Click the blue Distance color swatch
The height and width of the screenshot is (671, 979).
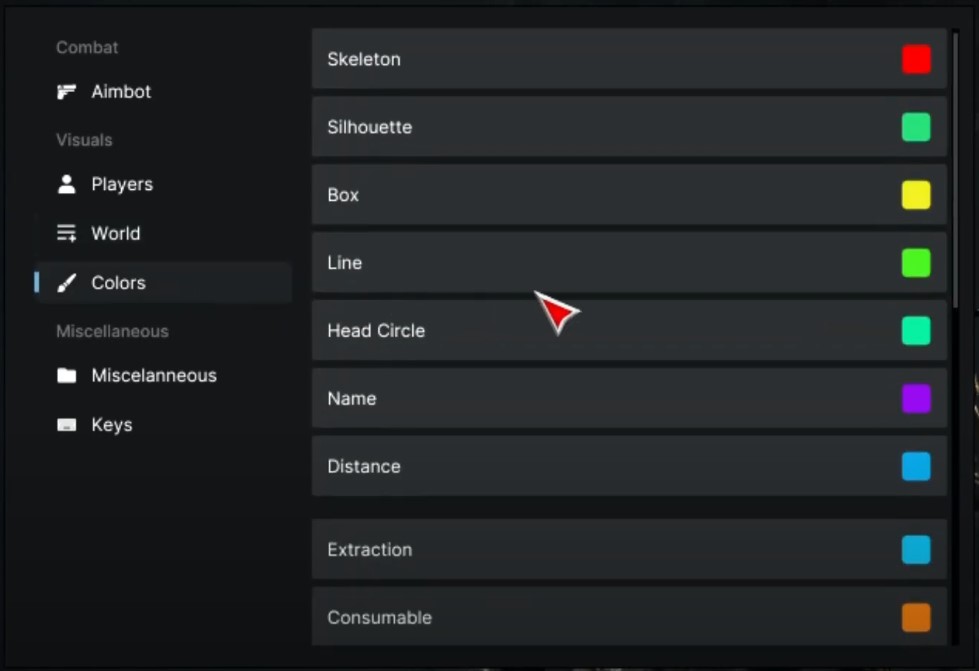[916, 467]
